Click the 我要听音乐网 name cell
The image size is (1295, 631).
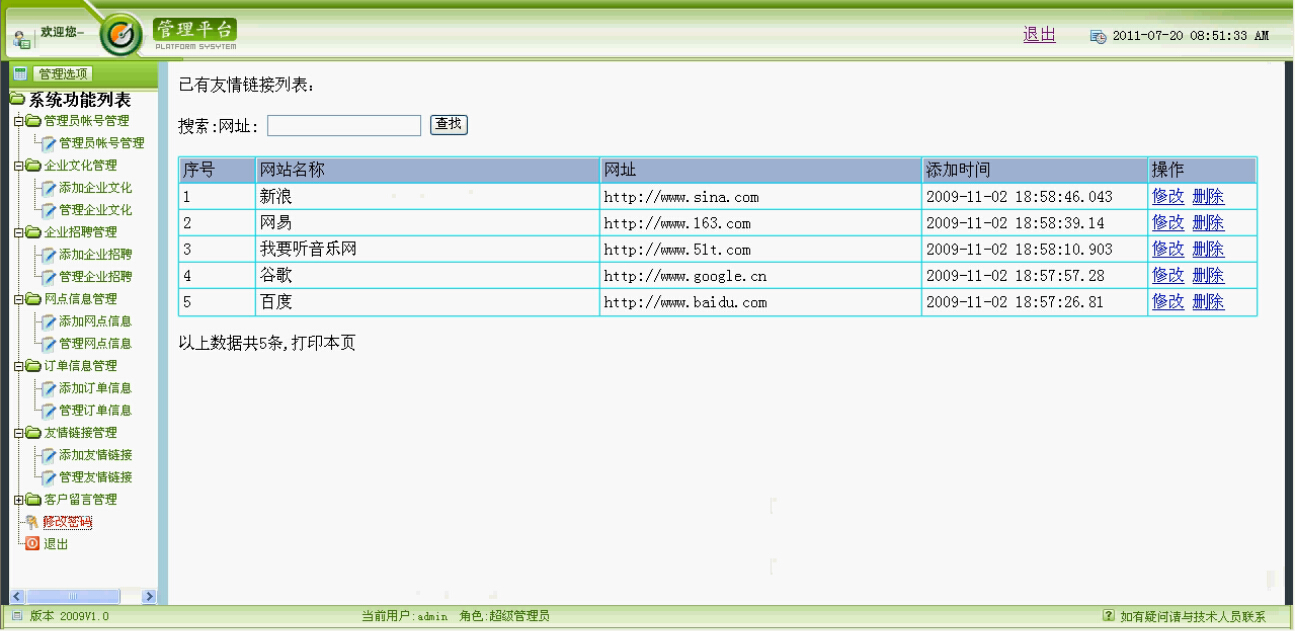click(427, 249)
